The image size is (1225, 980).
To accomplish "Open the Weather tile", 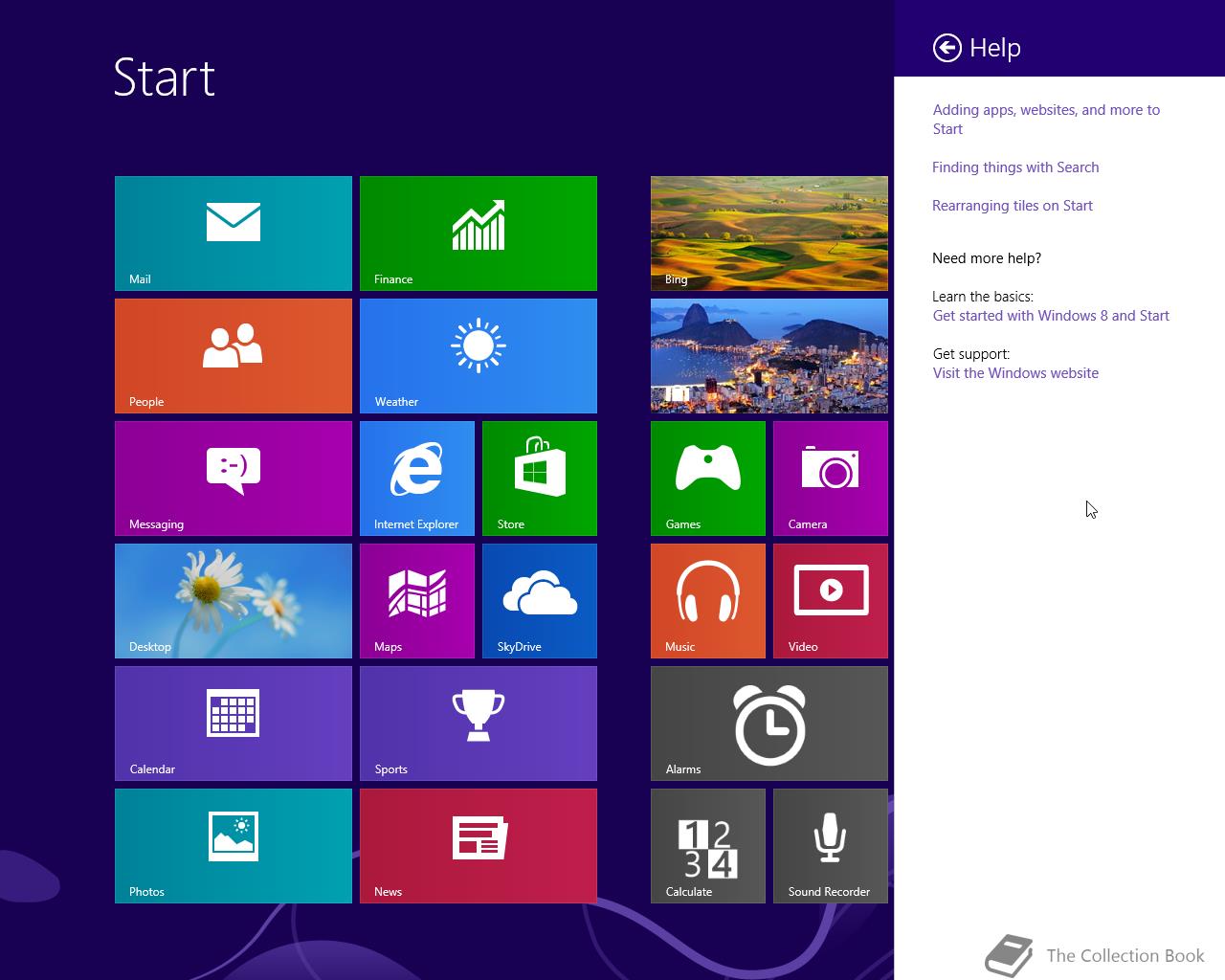I will pyautogui.click(x=479, y=356).
